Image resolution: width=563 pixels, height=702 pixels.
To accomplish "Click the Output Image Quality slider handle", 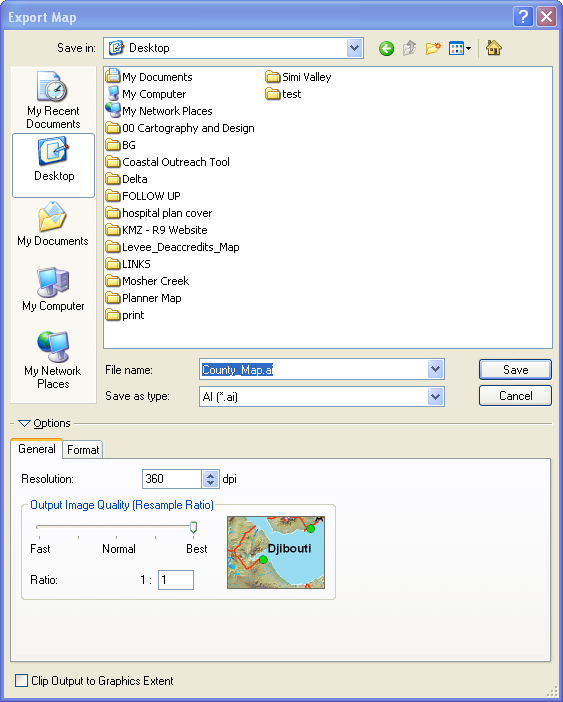I will [193, 527].
